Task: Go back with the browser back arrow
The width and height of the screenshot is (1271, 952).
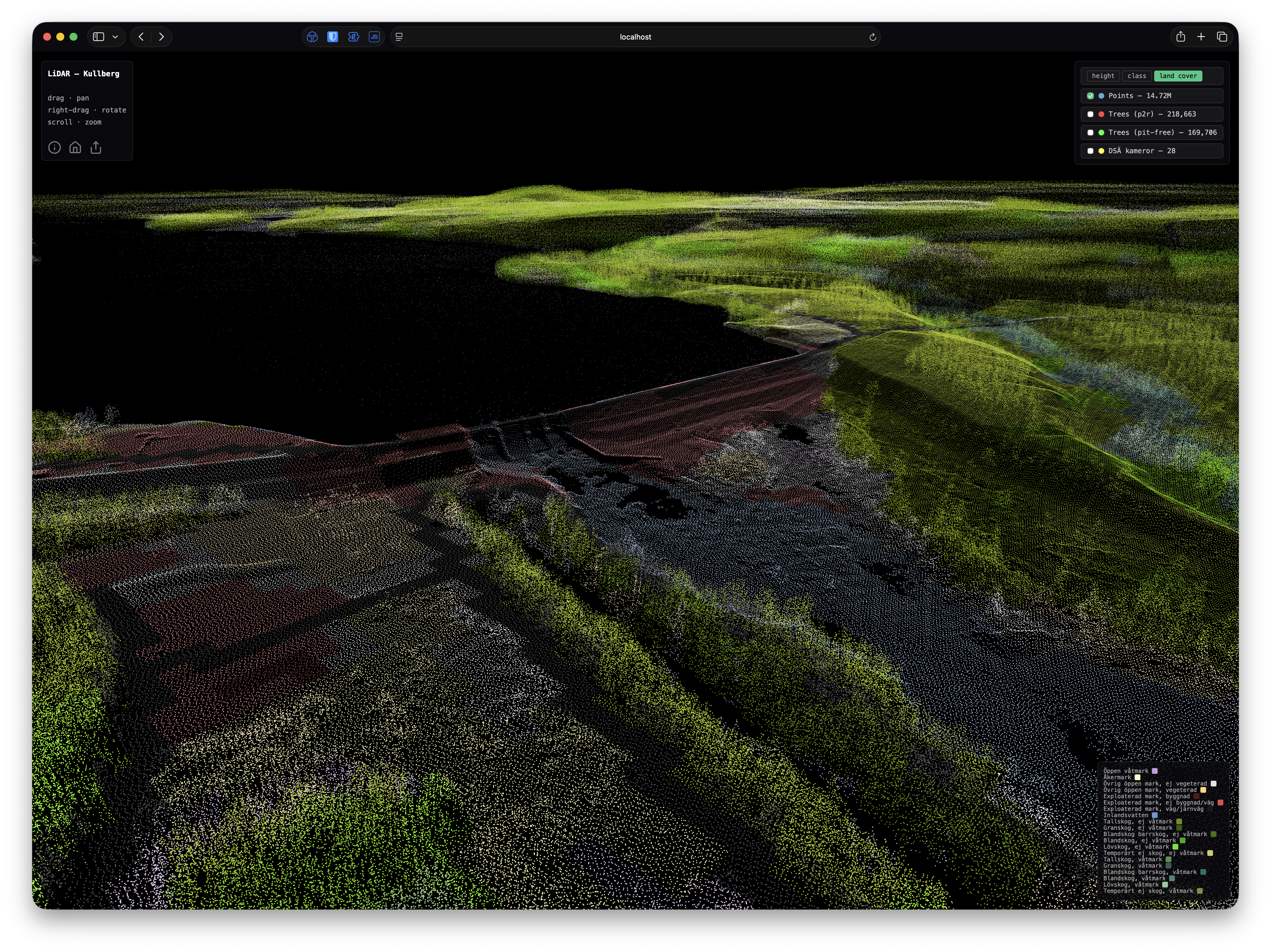Action: [x=141, y=37]
